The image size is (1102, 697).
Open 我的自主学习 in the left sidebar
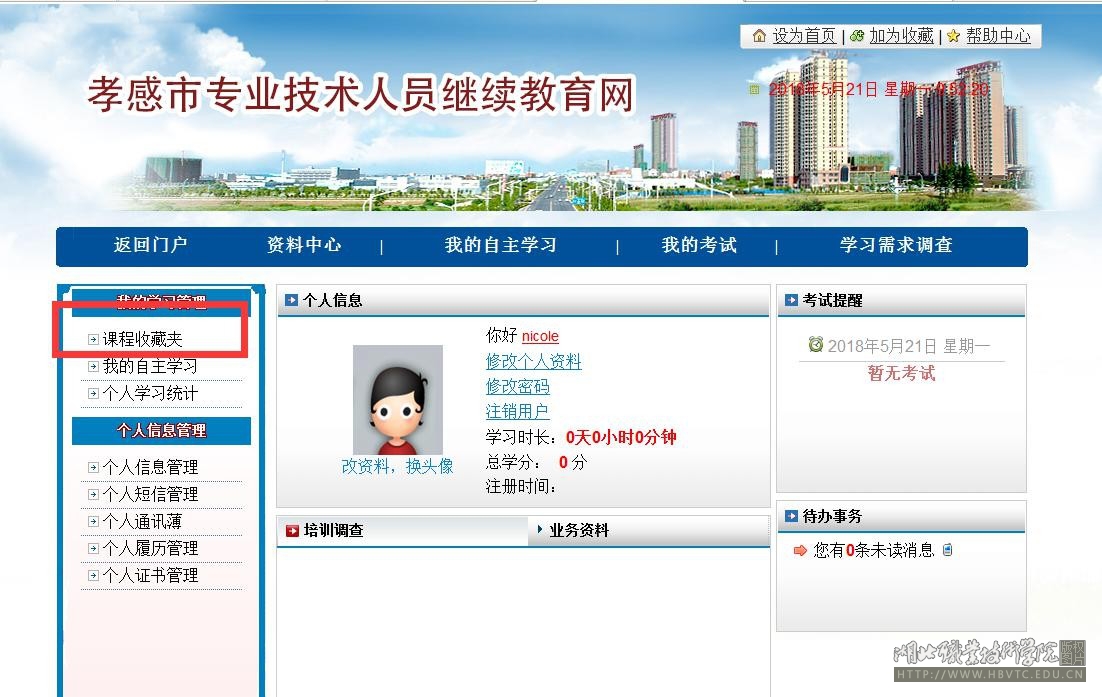(149, 367)
